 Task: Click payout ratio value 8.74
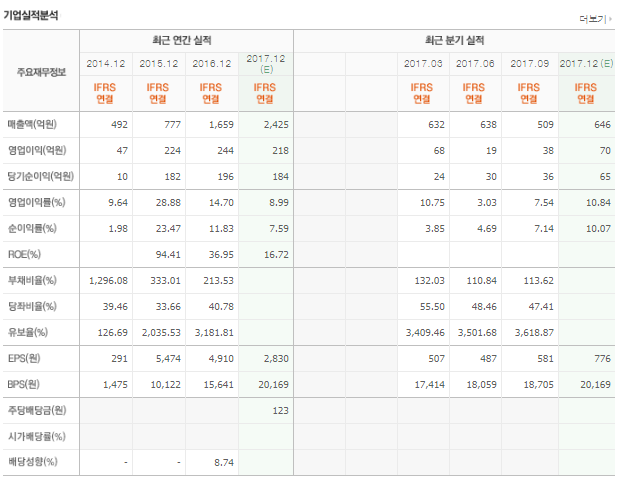(x=224, y=462)
